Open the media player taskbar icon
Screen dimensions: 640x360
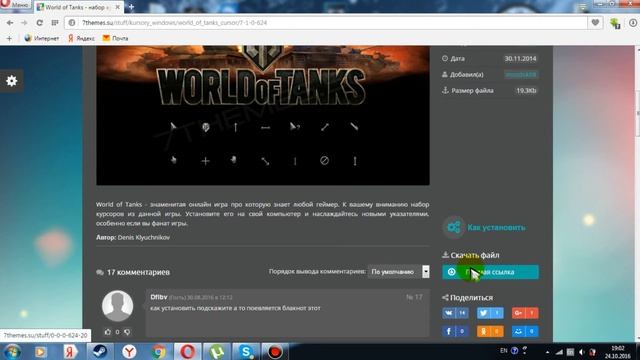click(x=40, y=351)
